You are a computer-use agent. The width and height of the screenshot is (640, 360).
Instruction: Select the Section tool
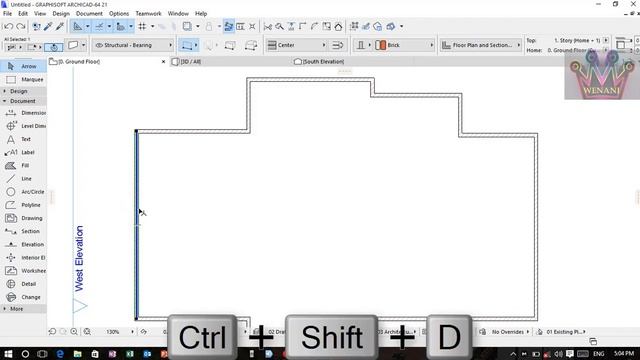coord(24,231)
